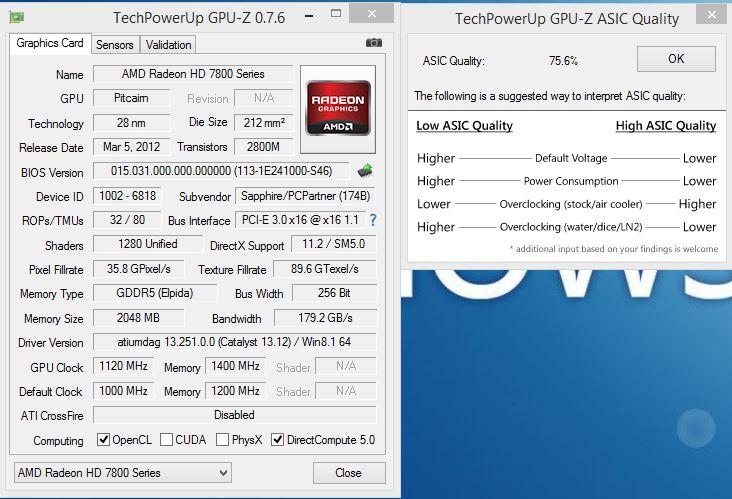Click the screenshot camera icon
Viewport: 732px width, 499px height.
pyautogui.click(x=373, y=43)
